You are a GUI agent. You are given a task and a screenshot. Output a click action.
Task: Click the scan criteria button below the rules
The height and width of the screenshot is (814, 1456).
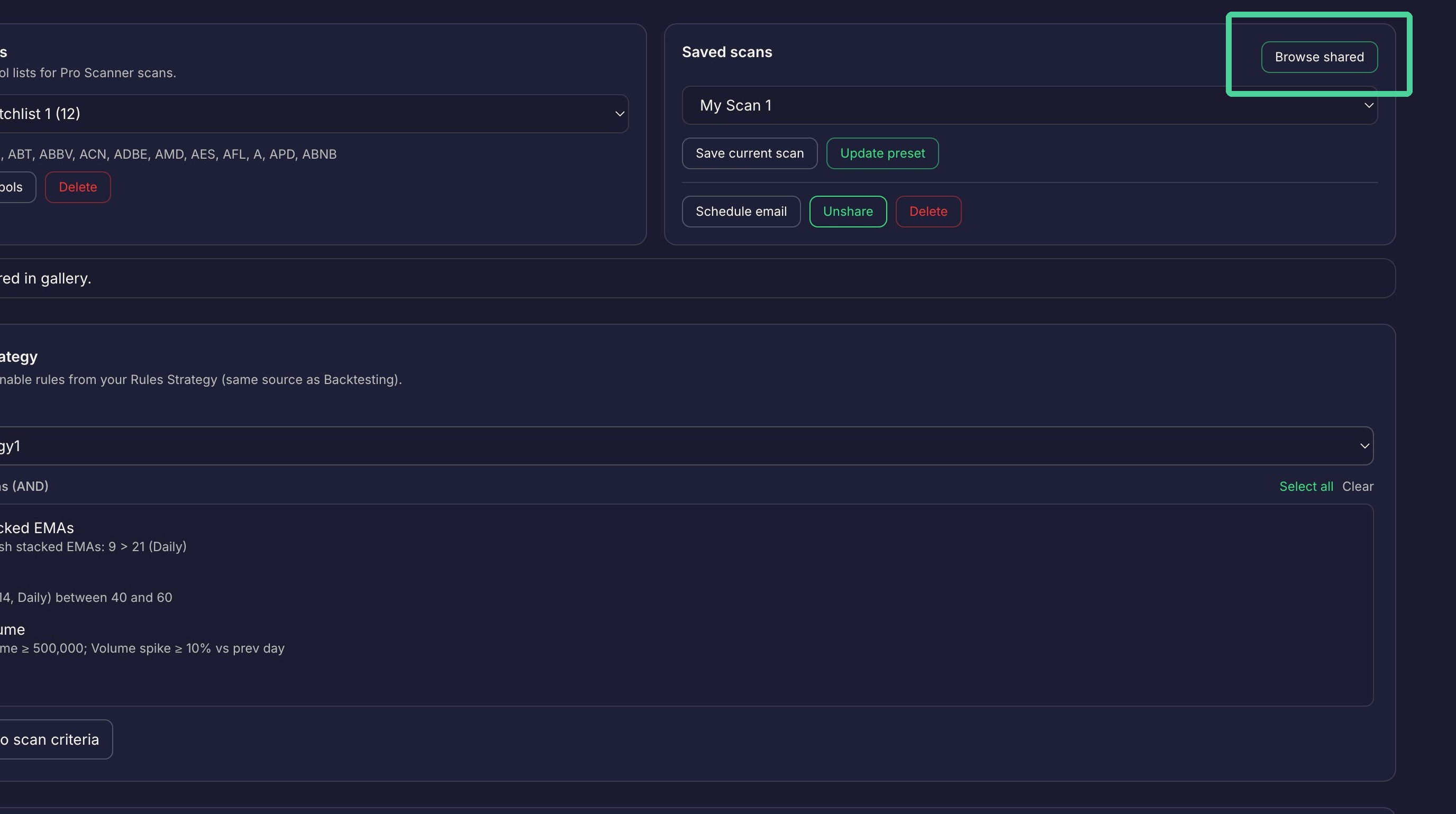[x=56, y=739]
